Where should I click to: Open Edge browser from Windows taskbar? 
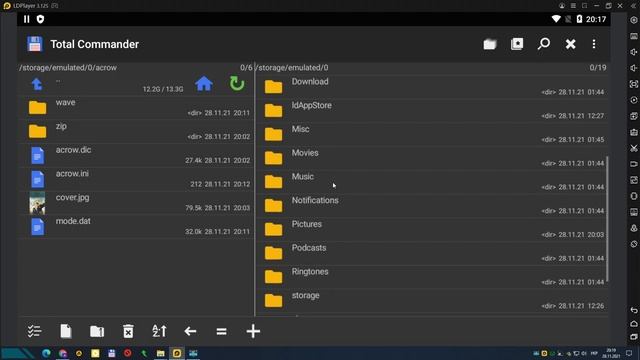(x=46, y=353)
